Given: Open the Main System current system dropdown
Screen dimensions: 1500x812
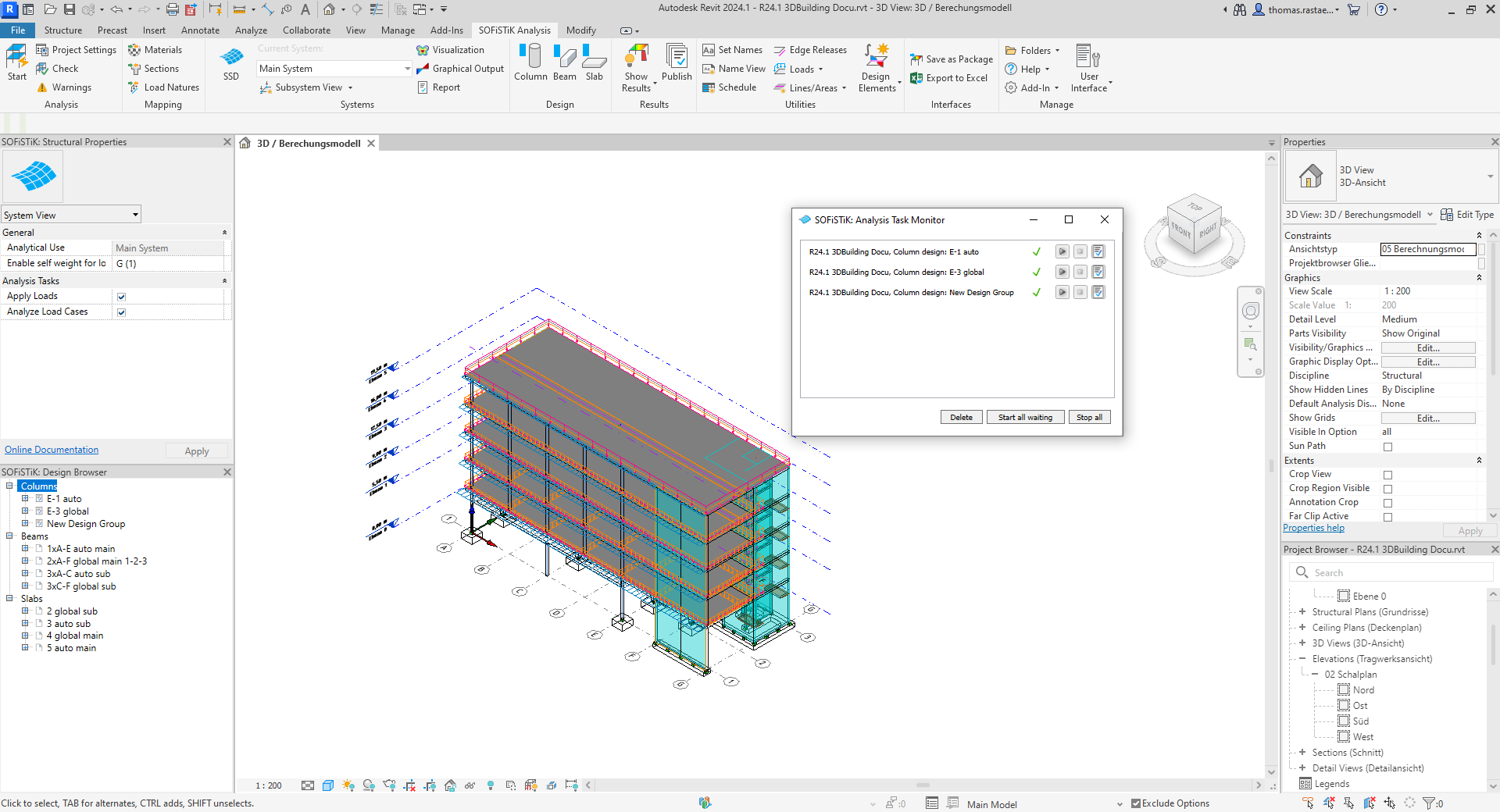Looking at the screenshot, I should [x=334, y=69].
